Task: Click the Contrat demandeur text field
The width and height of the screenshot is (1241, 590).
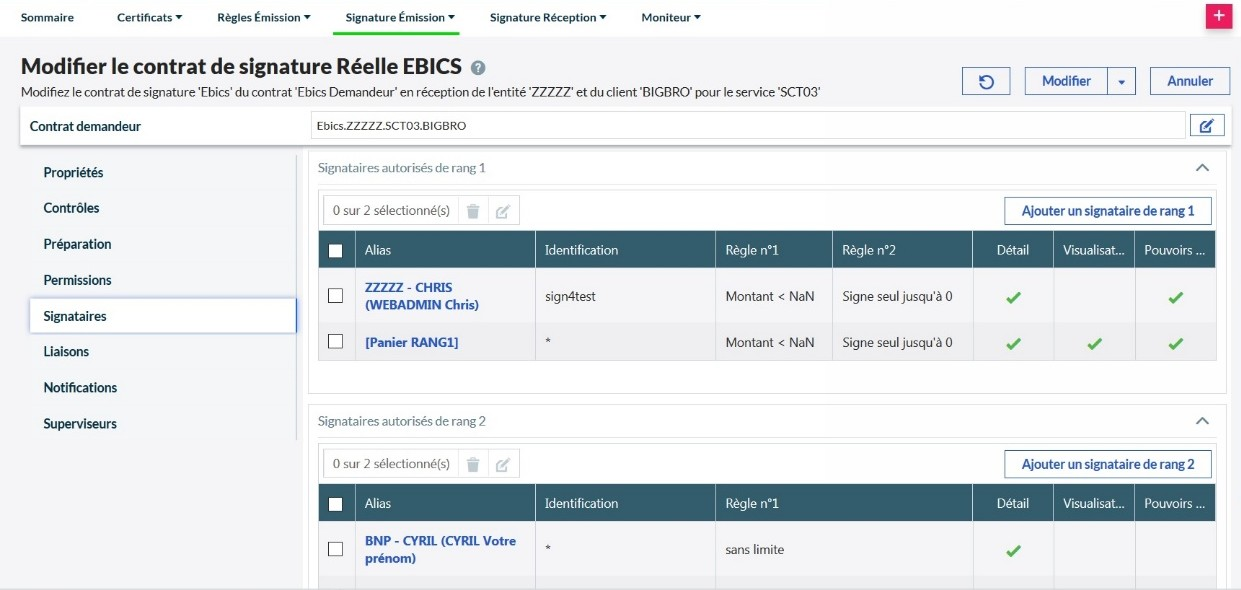Action: click(x=747, y=126)
